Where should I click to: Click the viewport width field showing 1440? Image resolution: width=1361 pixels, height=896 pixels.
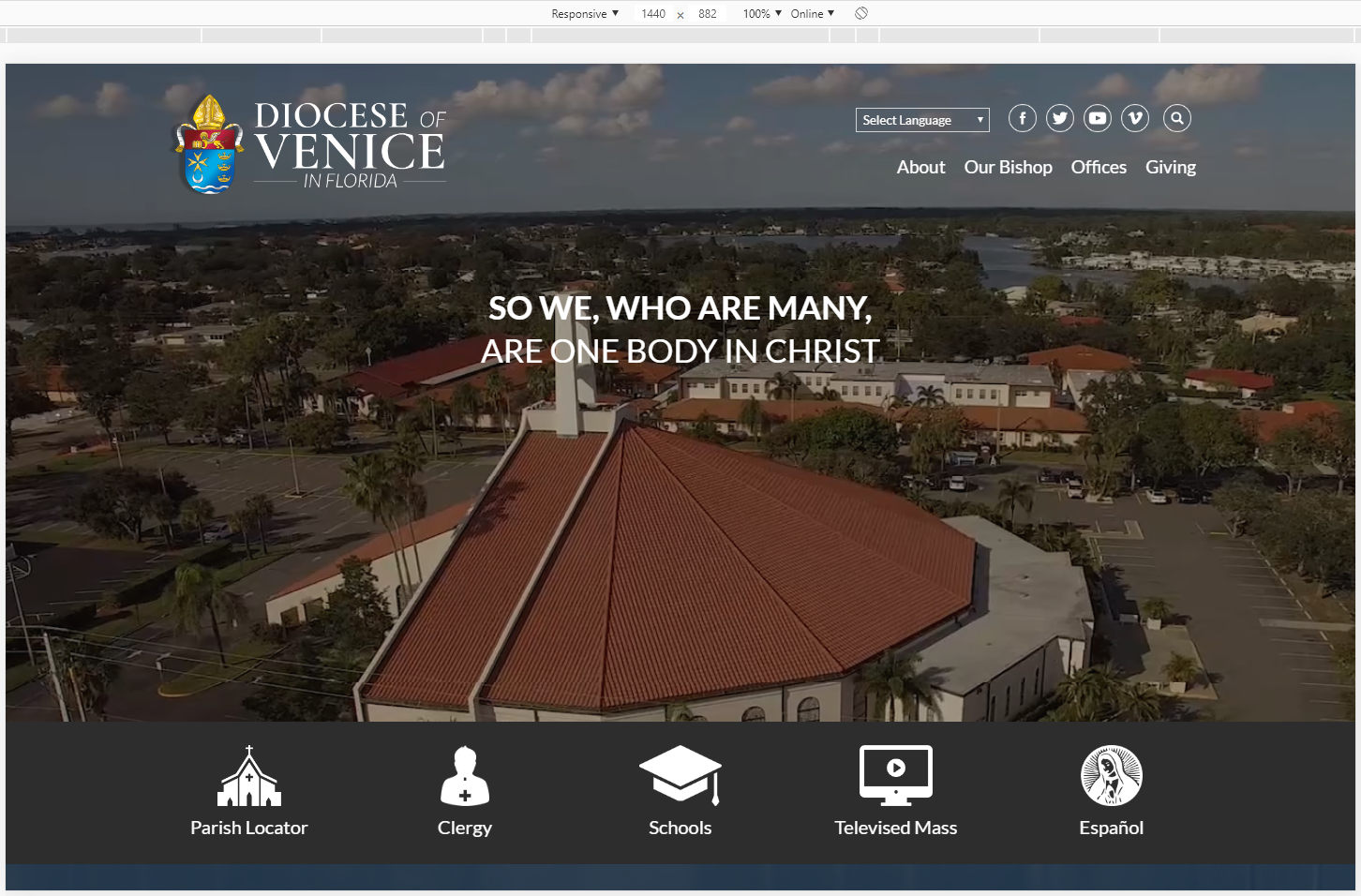pyautogui.click(x=653, y=14)
